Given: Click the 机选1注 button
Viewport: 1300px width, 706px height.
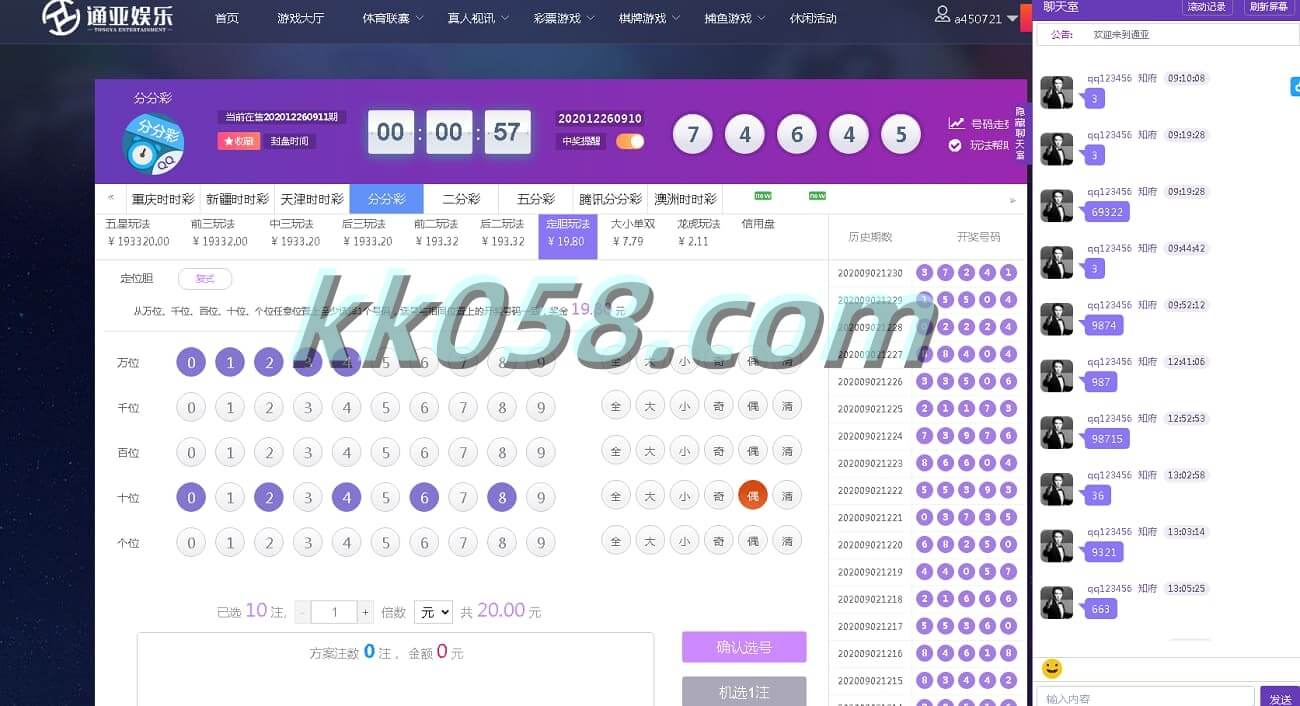Looking at the screenshot, I should coord(744,691).
